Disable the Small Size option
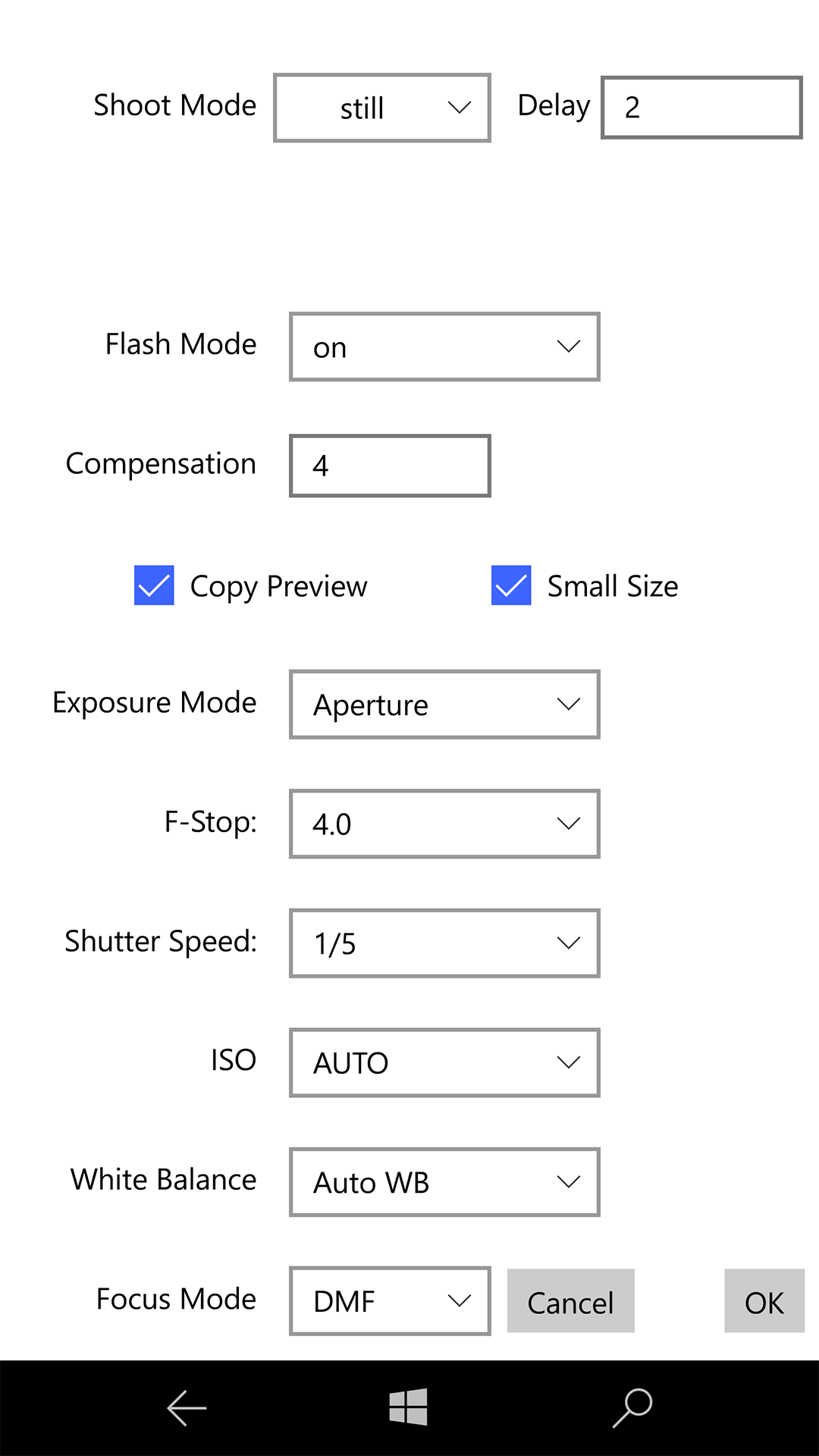This screenshot has width=819, height=1456. tap(510, 585)
